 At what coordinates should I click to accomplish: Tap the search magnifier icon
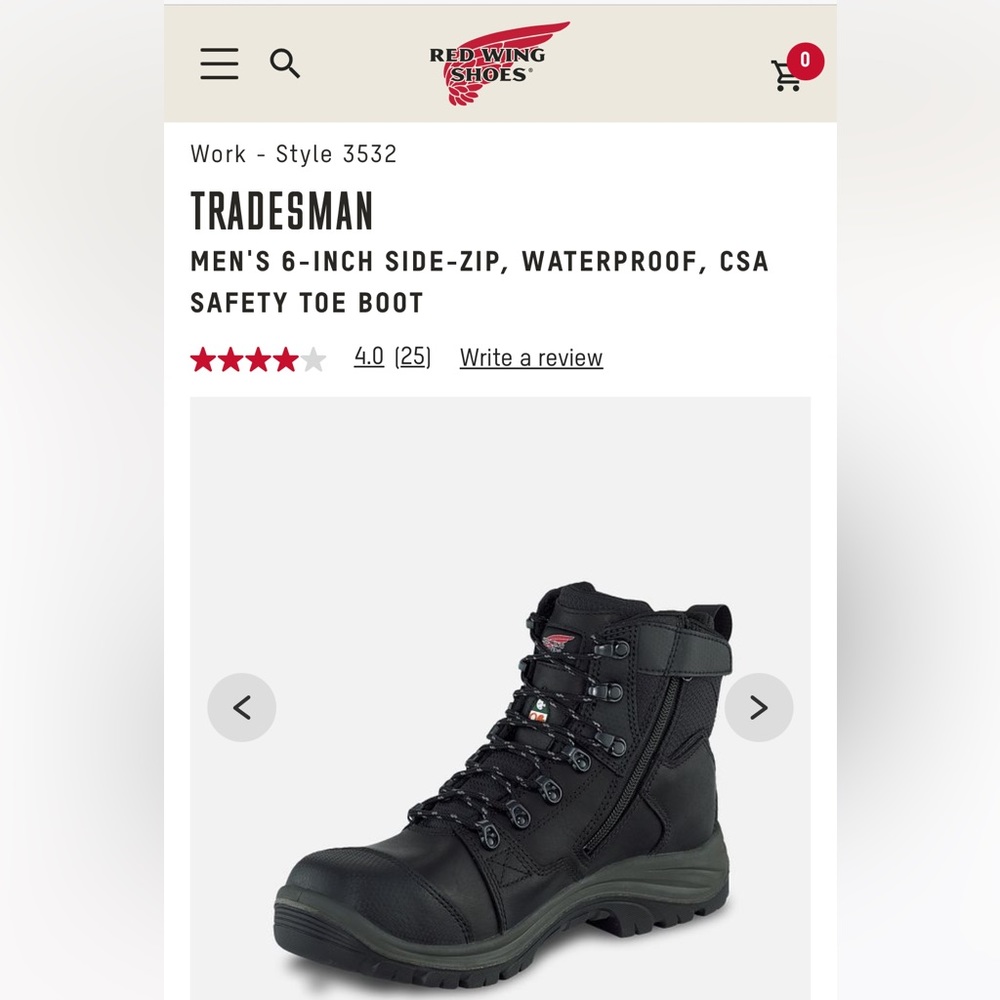(x=284, y=63)
